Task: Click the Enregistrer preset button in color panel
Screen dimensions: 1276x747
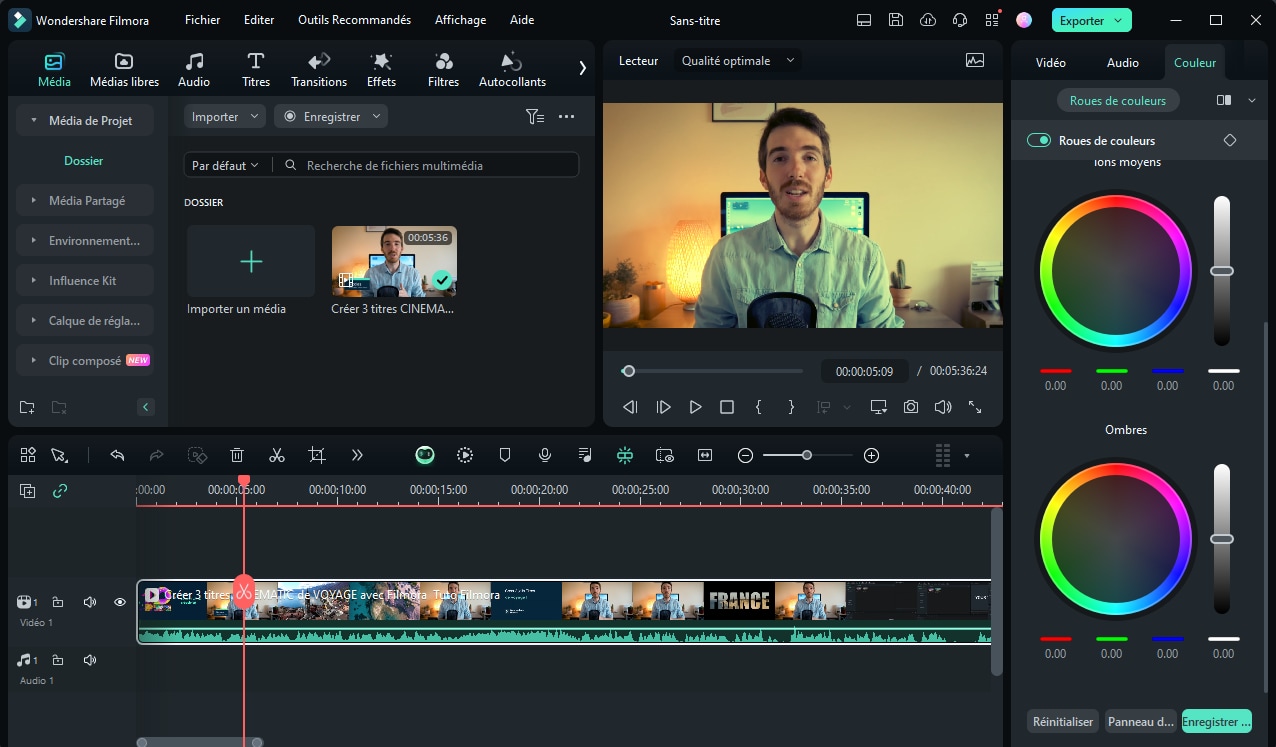Action: pos(1216,721)
